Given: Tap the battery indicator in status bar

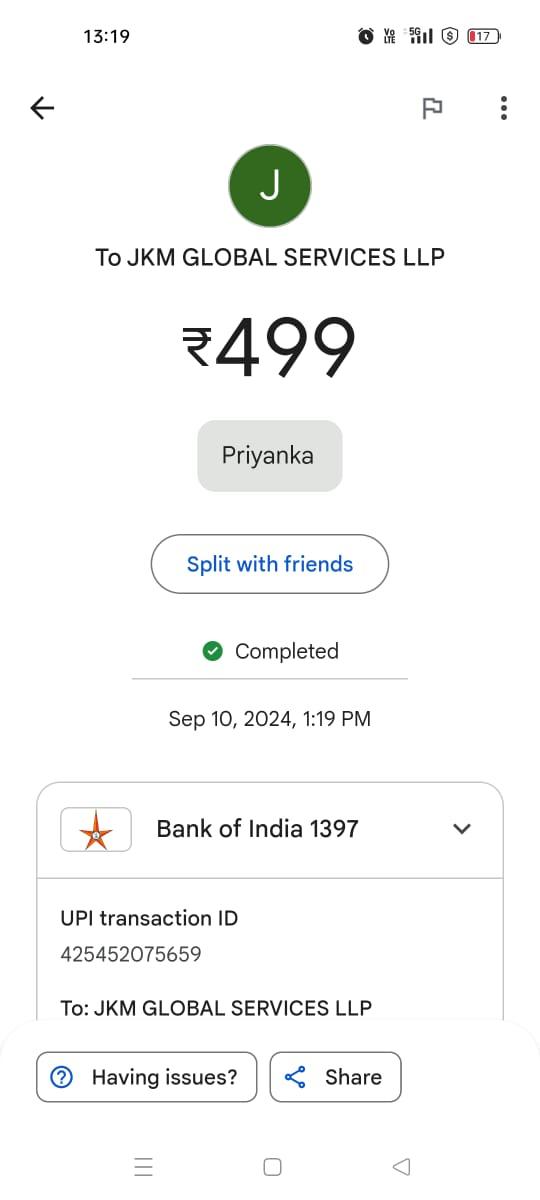Looking at the screenshot, I should point(484,36).
